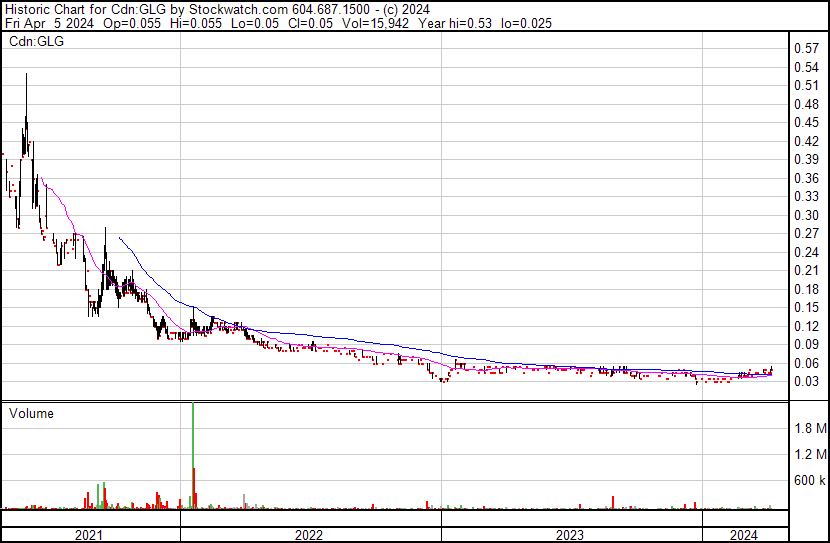Click the 'Op=0.055' open value
Viewport: 830px width, 543px height.
click(x=132, y=23)
